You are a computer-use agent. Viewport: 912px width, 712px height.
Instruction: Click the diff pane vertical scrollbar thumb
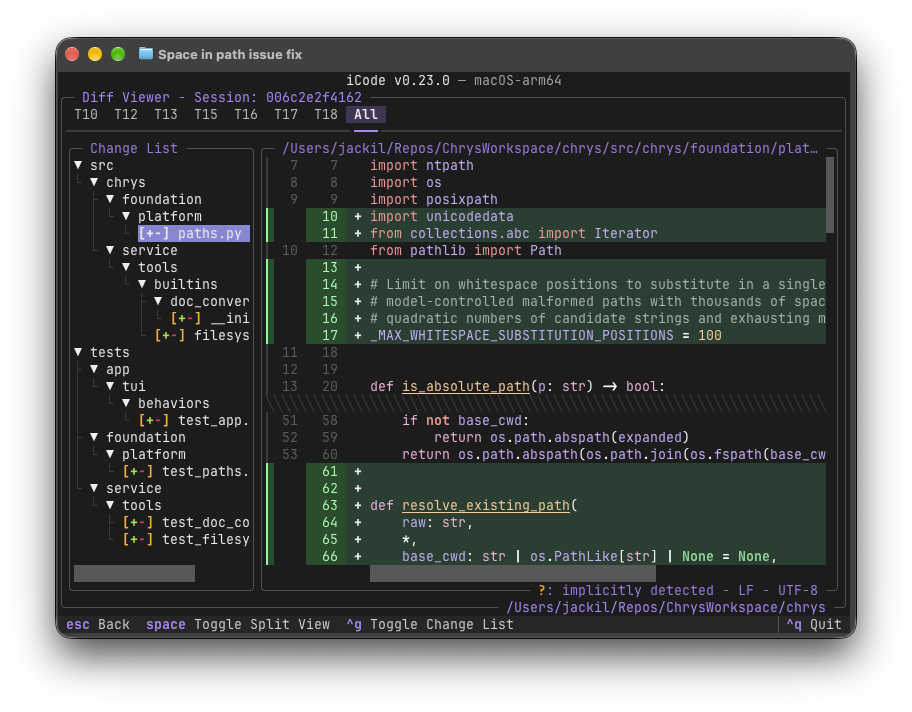click(830, 195)
